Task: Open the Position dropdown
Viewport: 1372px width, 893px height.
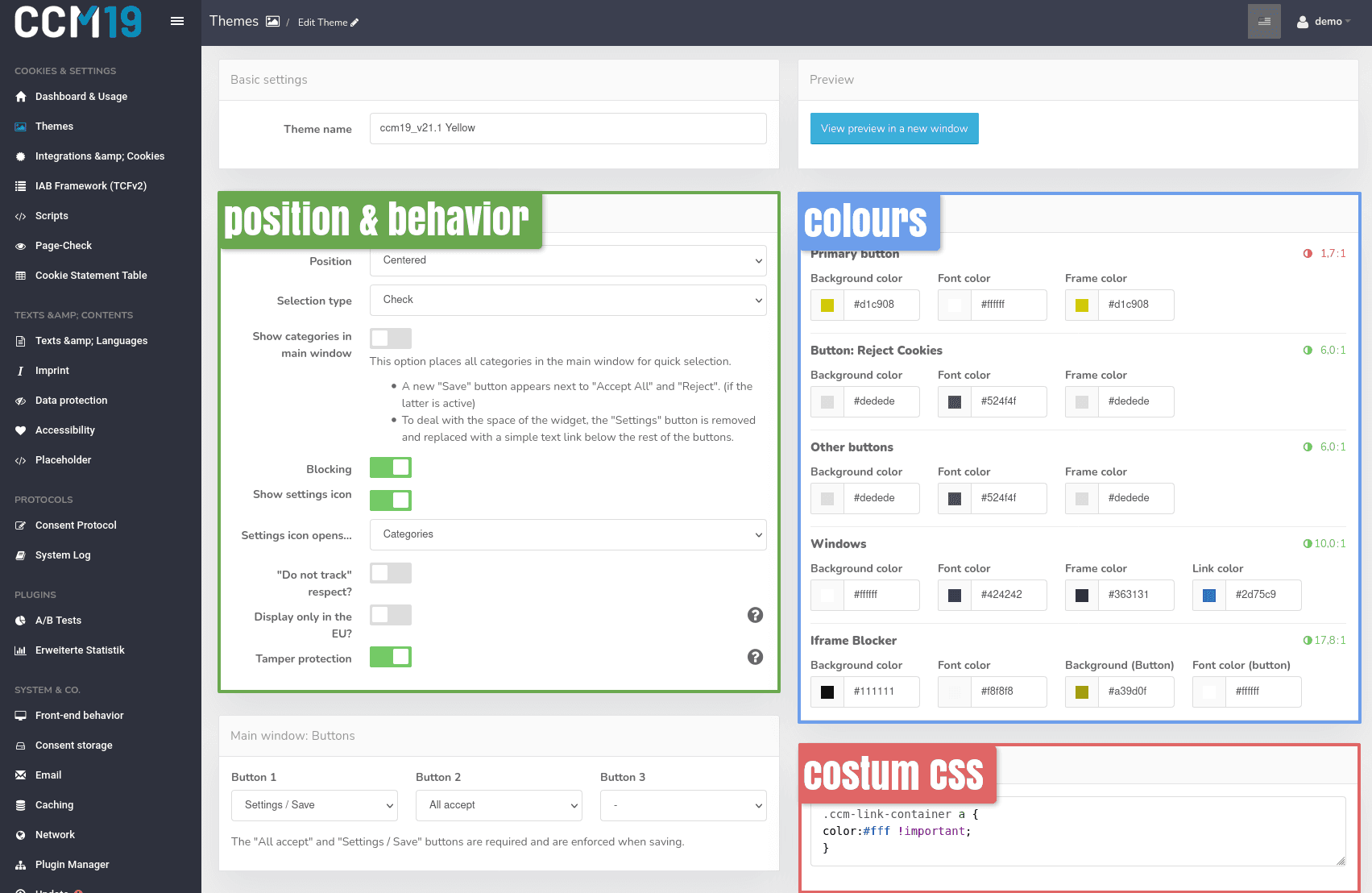Action: [567, 260]
